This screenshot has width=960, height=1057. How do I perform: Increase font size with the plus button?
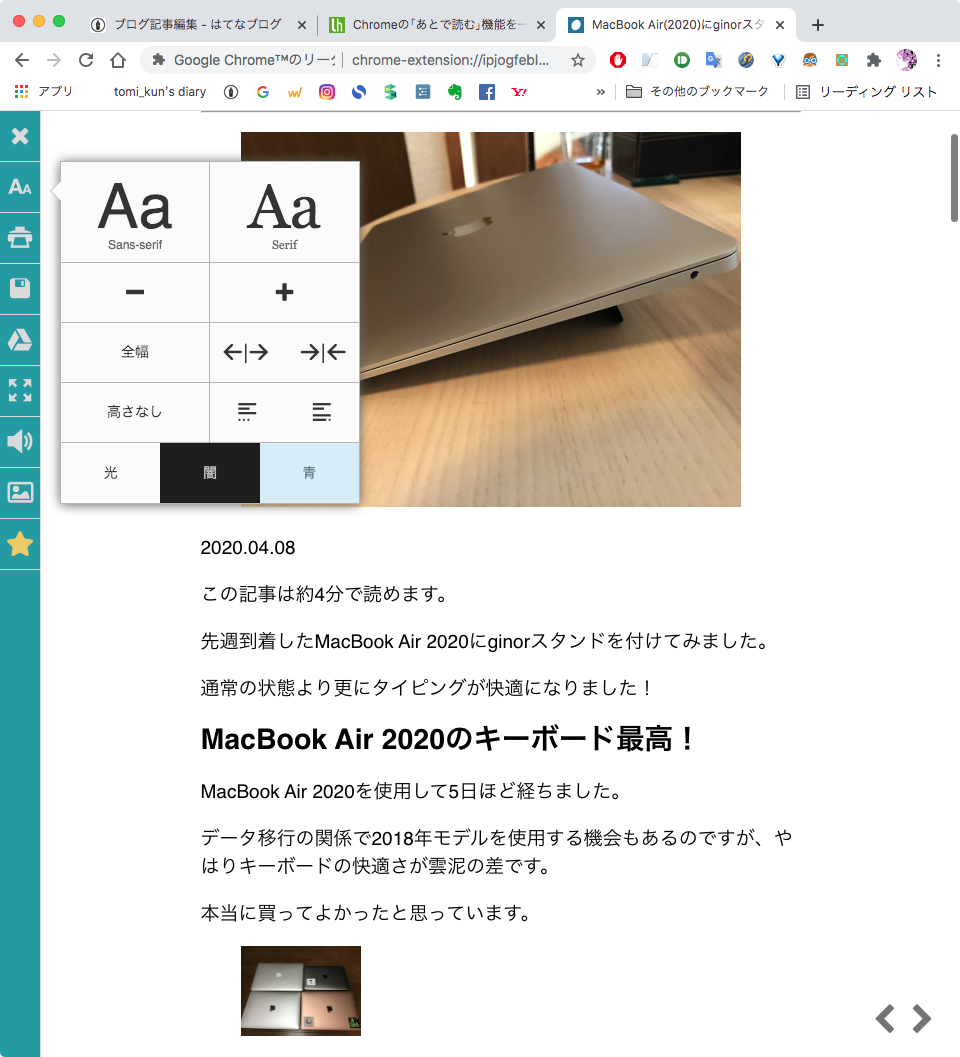click(x=284, y=291)
